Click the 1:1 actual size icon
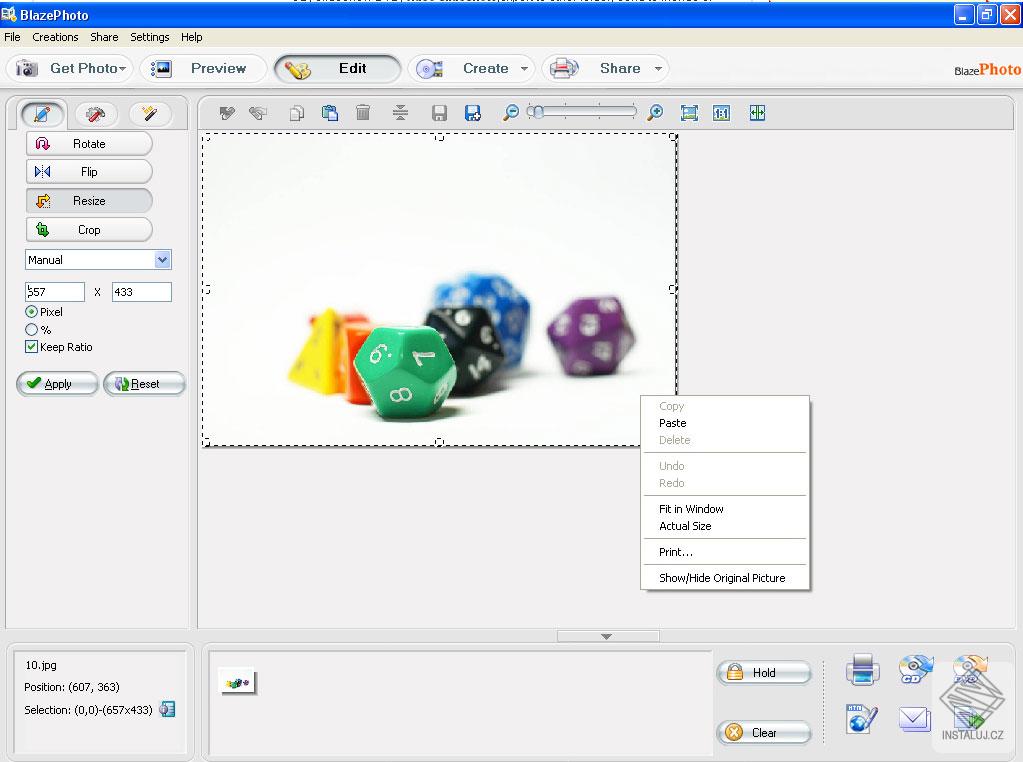Screen dimensions: 1023x762 (x=722, y=113)
